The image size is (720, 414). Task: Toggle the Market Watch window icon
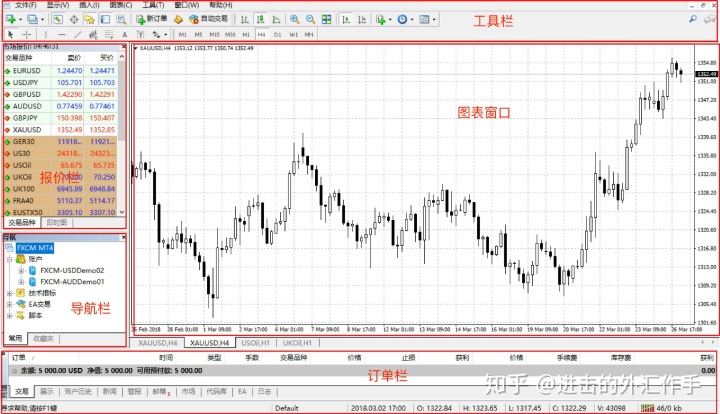click(x=57, y=19)
